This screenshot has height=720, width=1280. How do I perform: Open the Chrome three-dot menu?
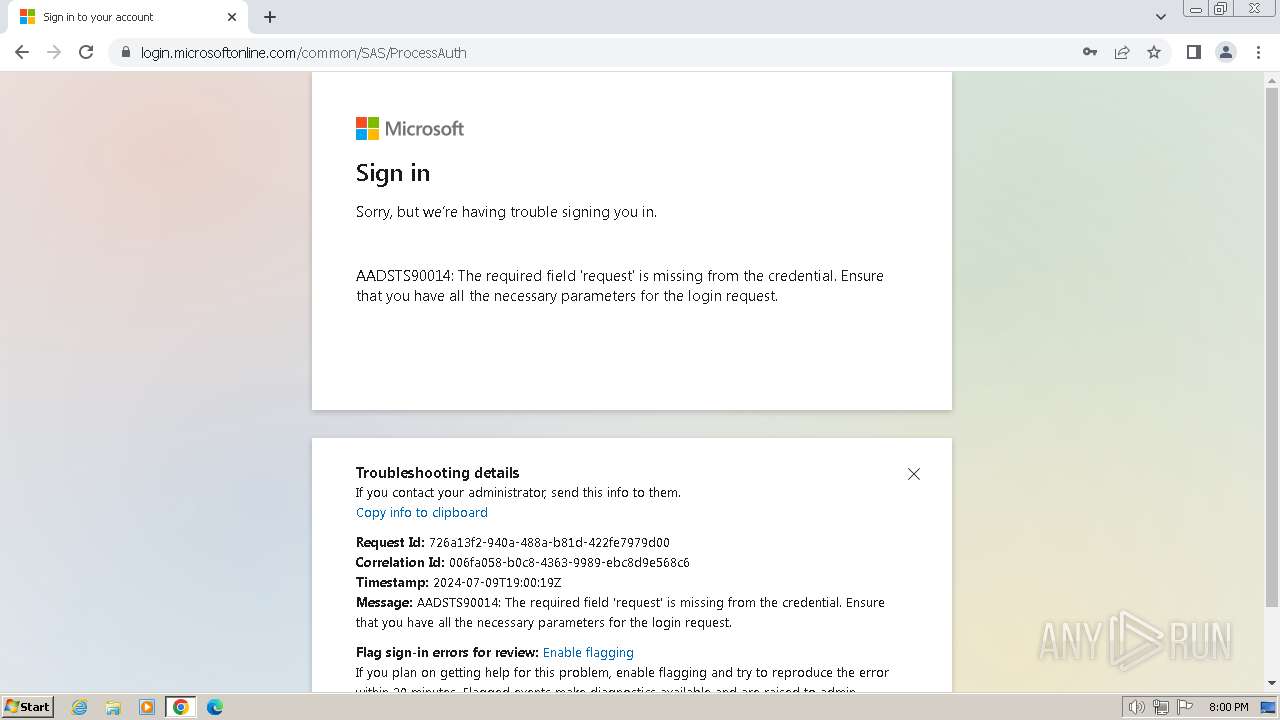(1258, 52)
